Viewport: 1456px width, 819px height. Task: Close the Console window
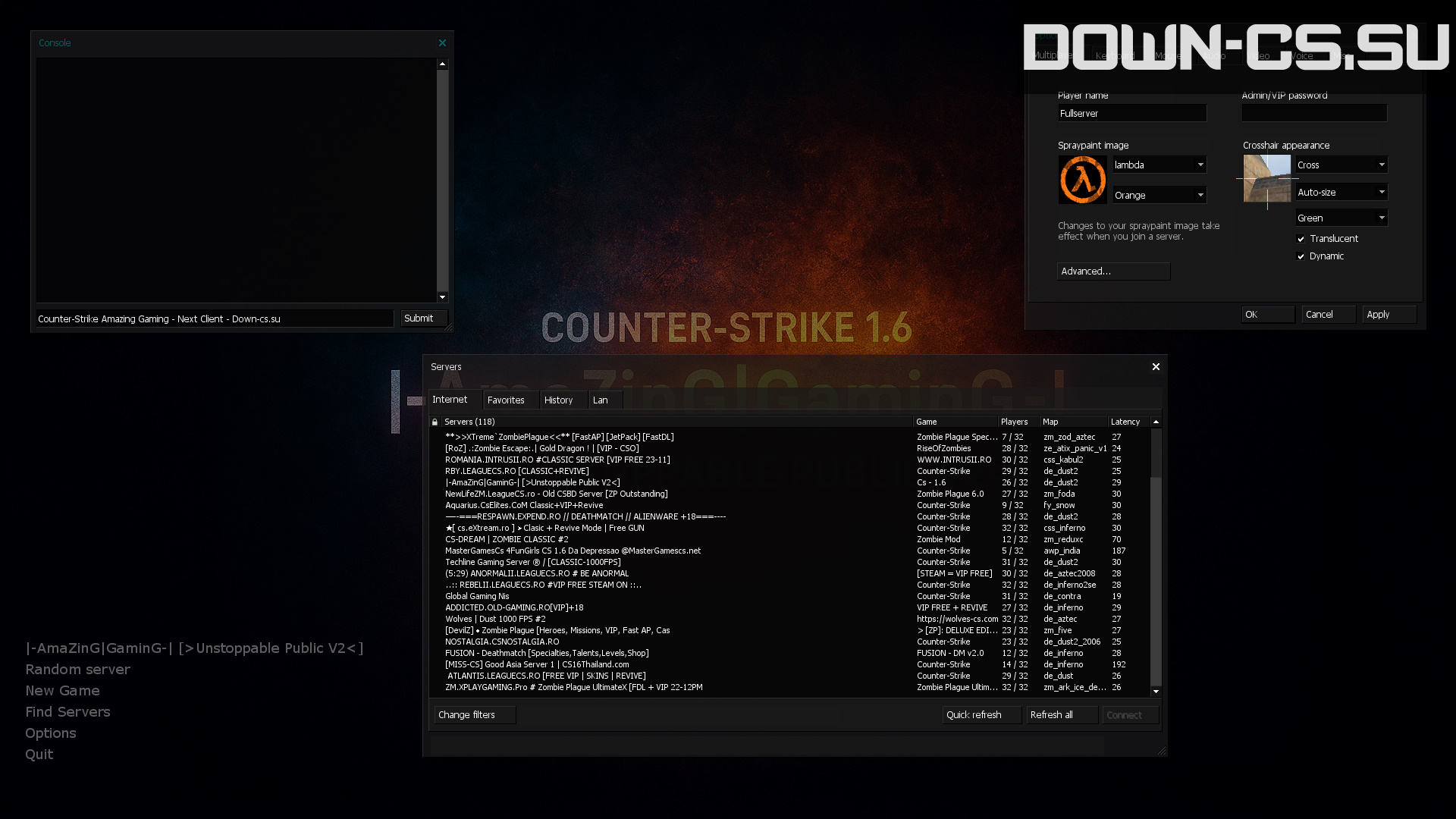click(442, 43)
